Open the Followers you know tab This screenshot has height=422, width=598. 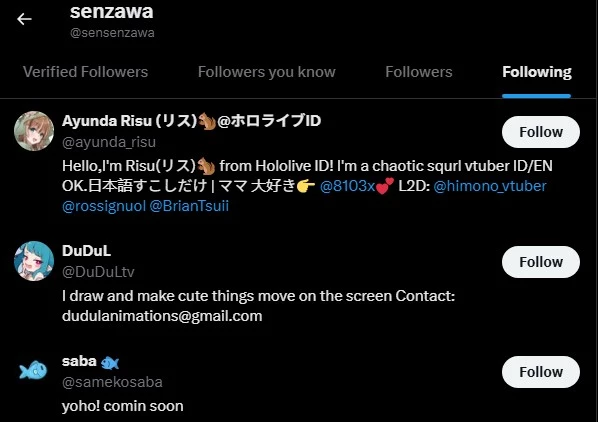267,72
